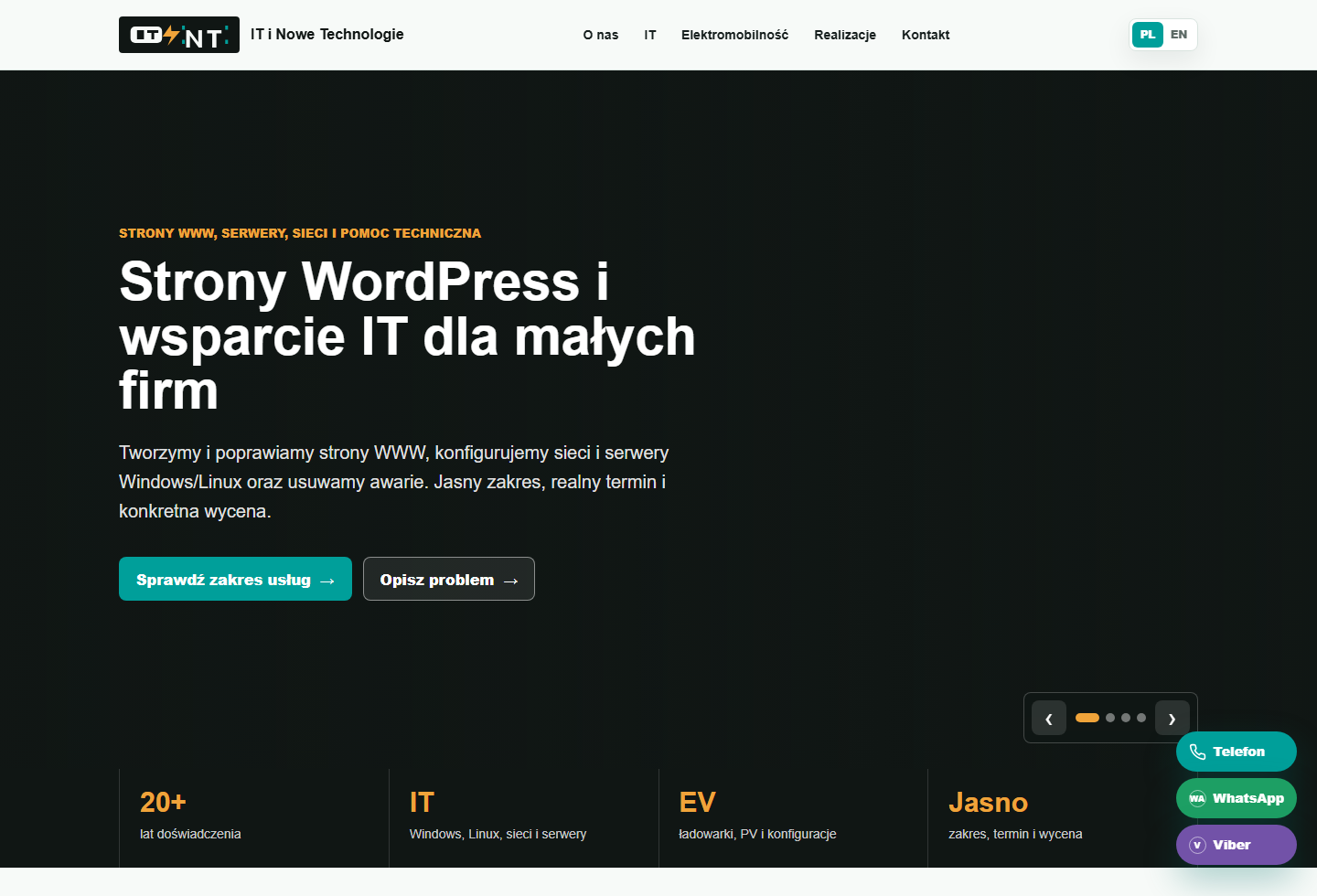This screenshot has height=896, width=1317.
Task: Click the WhatsApp WA icon
Action: pos(1197,798)
